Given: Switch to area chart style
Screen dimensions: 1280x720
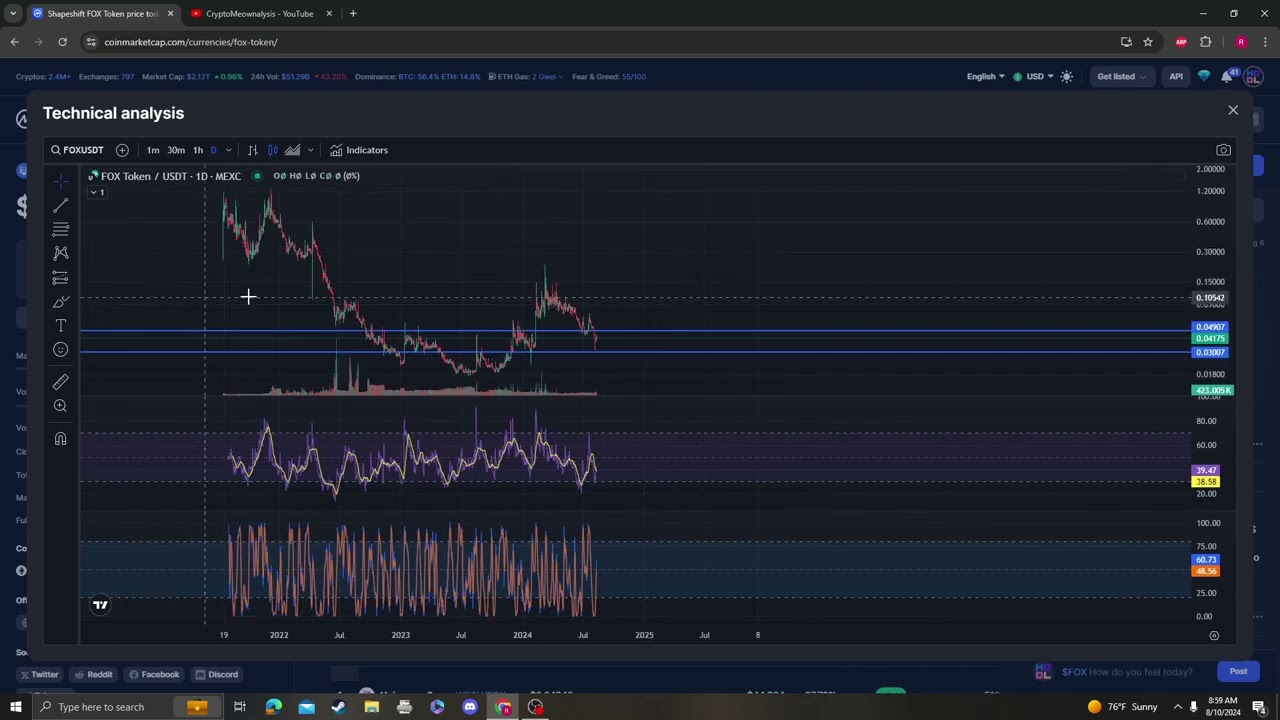Looking at the screenshot, I should pos(292,150).
